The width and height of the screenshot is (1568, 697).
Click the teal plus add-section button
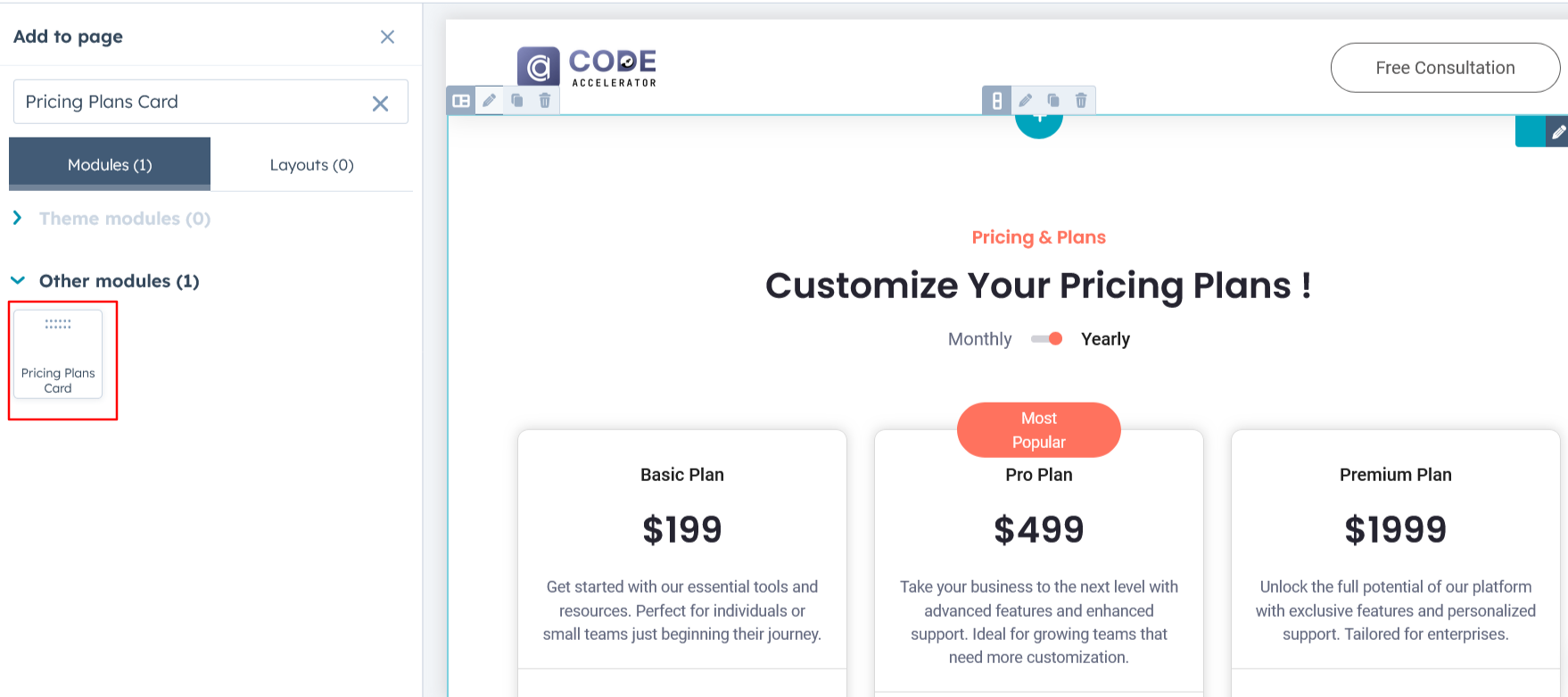tap(1039, 123)
